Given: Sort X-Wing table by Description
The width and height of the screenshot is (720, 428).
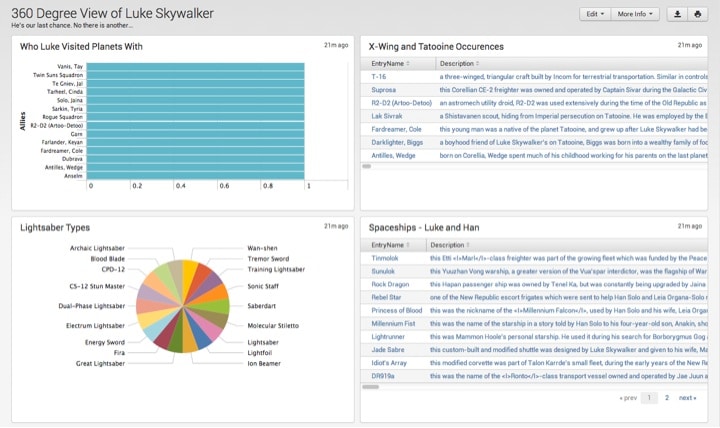Looking at the screenshot, I should pos(459,63).
